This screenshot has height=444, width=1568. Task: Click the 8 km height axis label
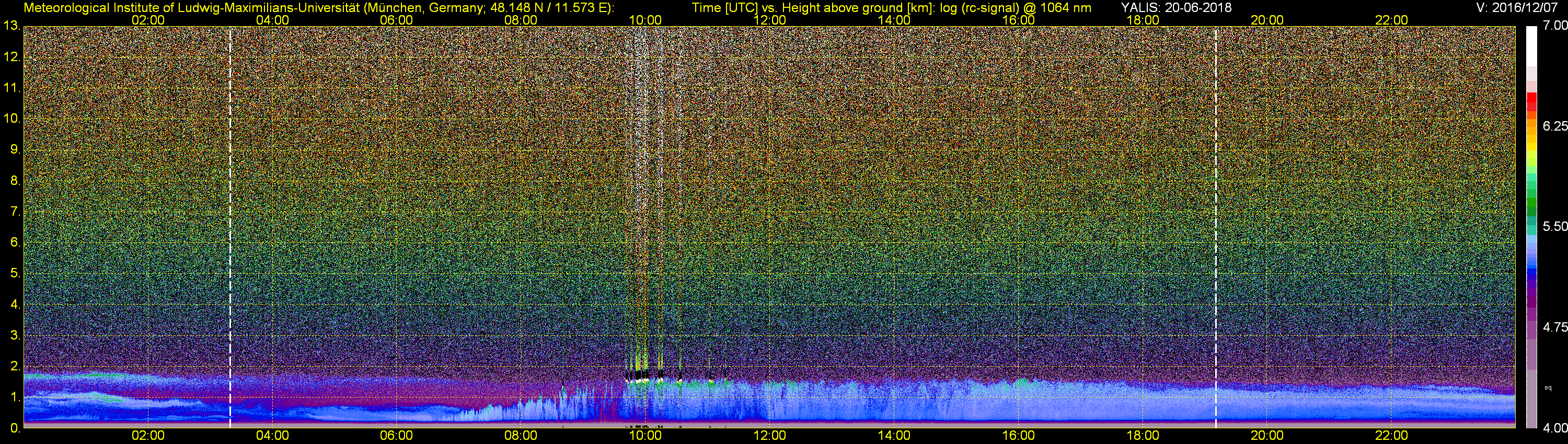coord(15,181)
